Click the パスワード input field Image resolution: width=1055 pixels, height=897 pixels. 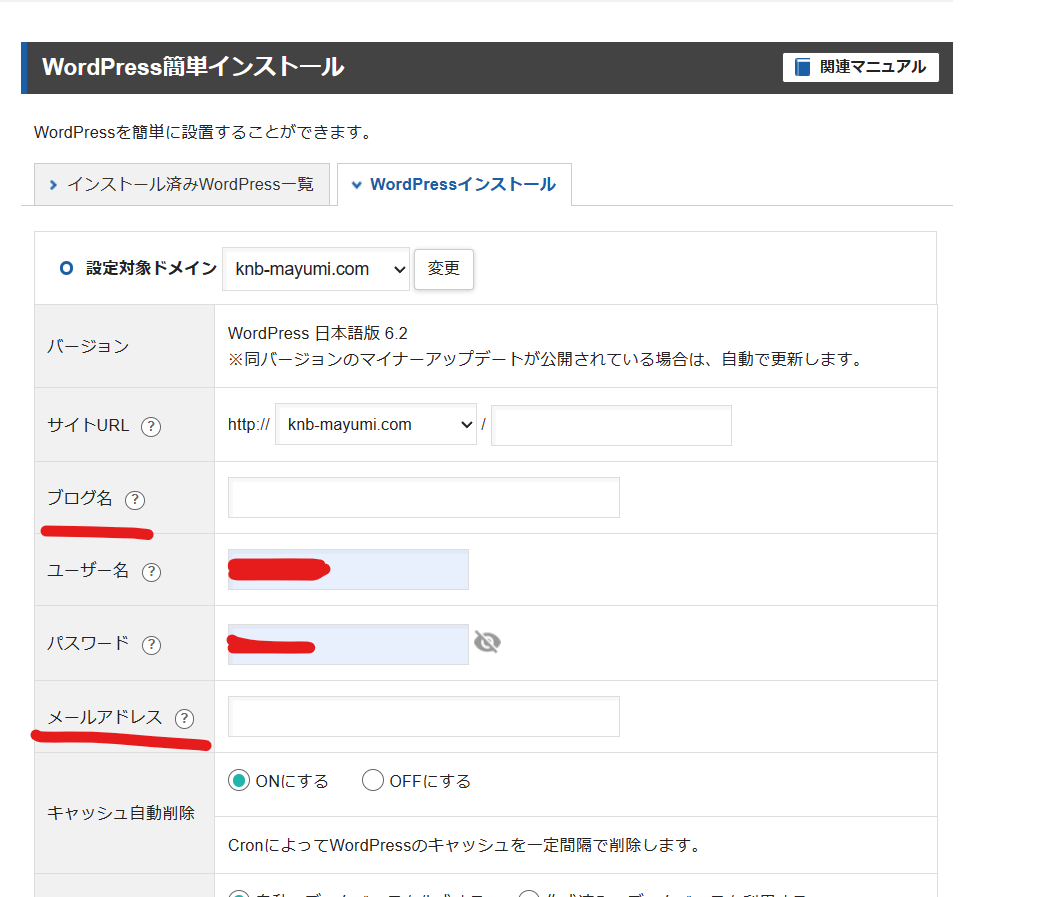point(349,645)
